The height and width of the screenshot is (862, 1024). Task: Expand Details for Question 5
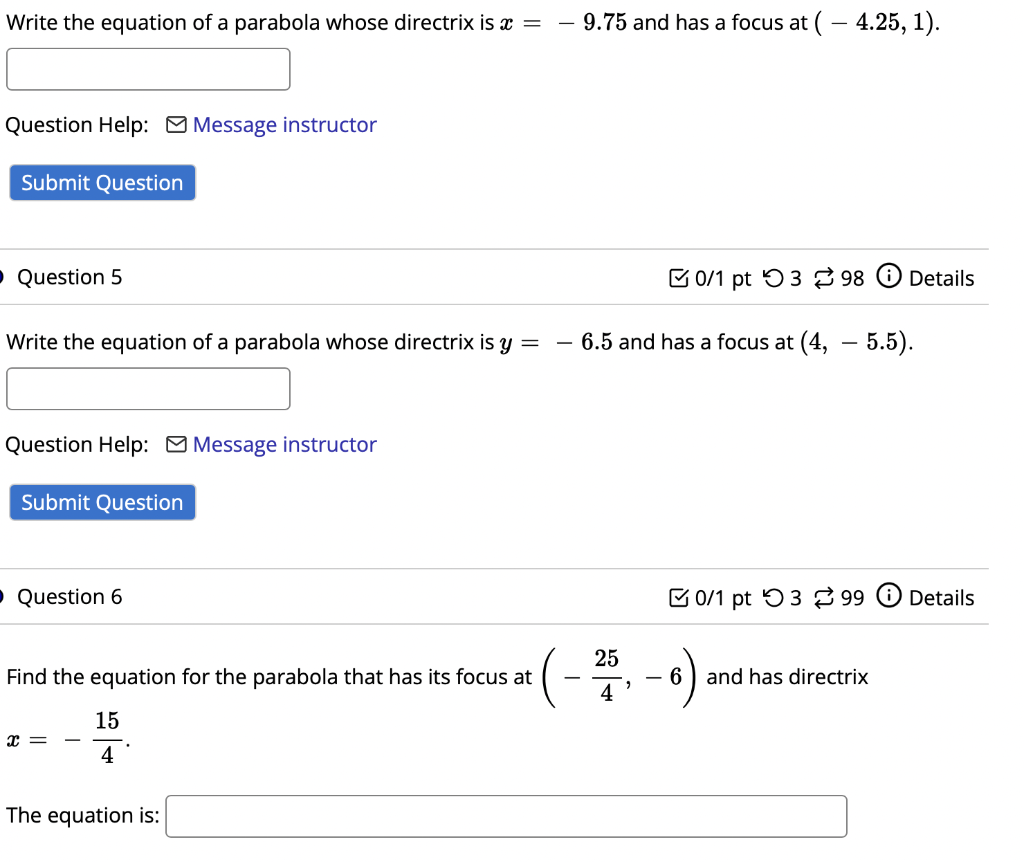[944, 278]
